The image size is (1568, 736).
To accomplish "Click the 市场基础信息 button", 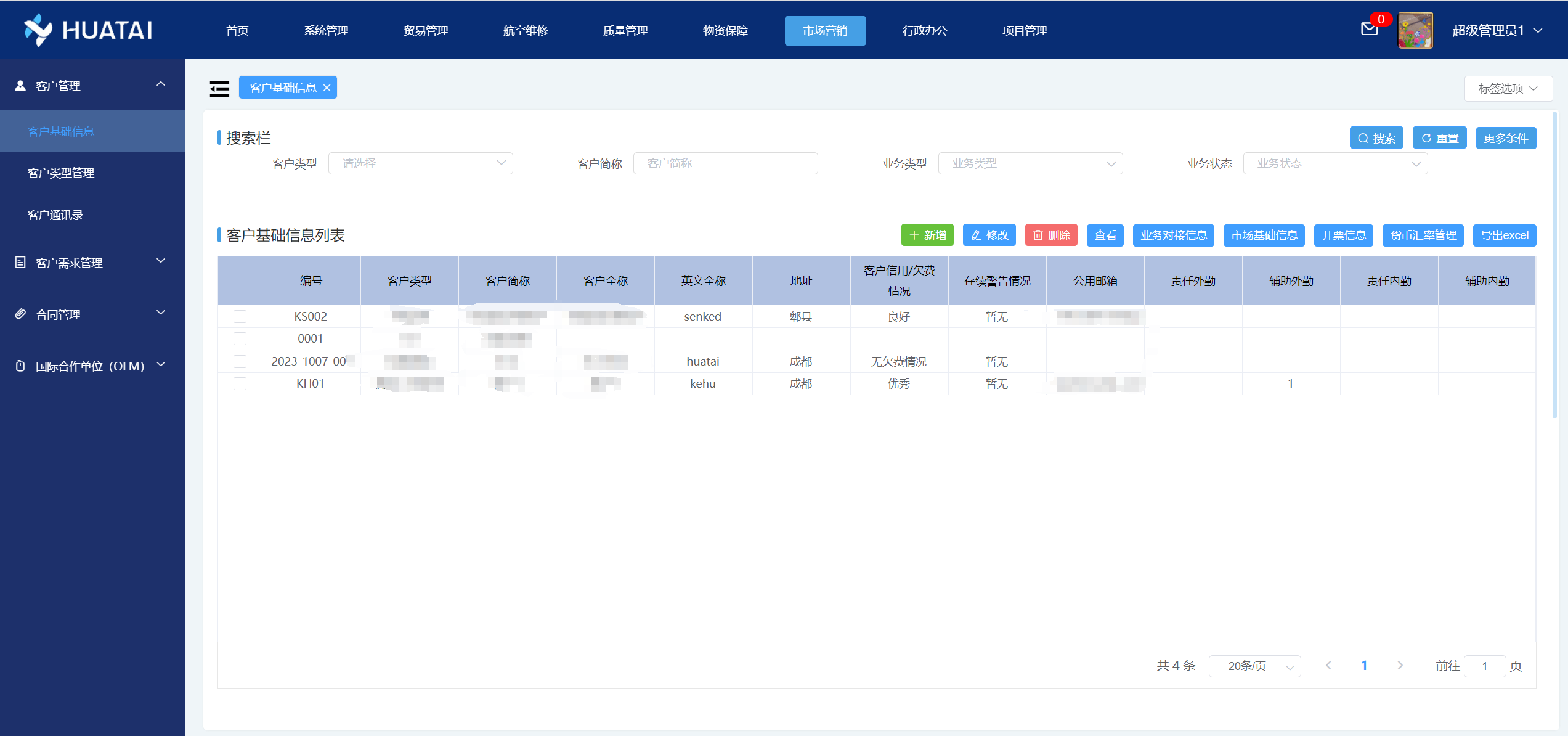I will (x=1264, y=235).
